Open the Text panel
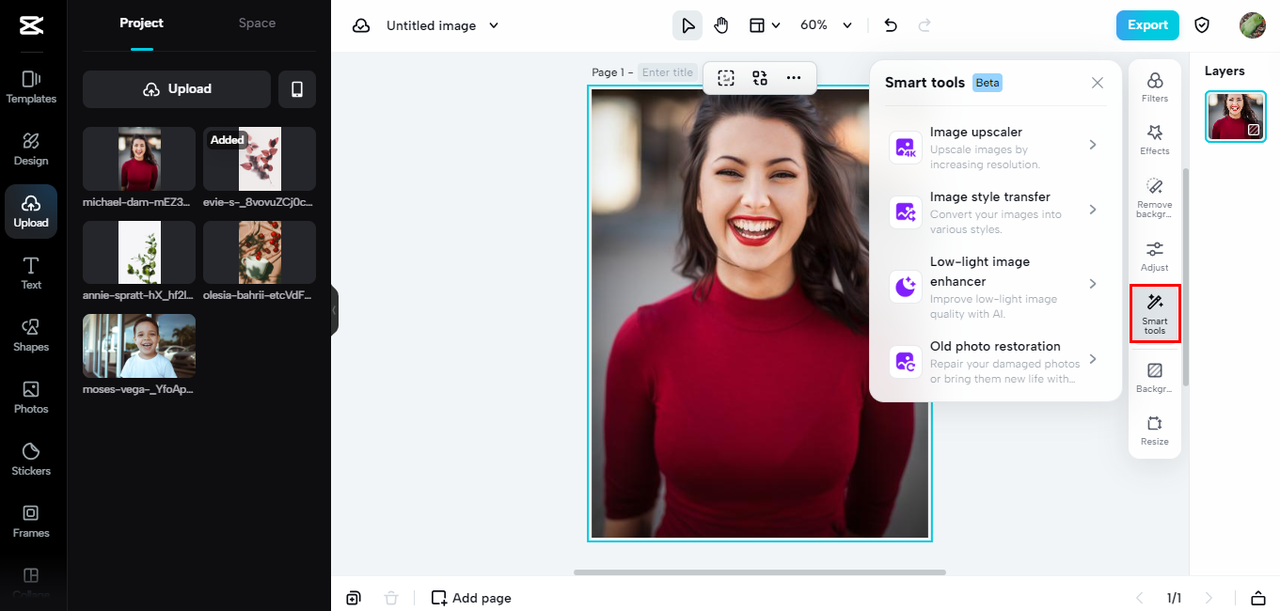Image resolution: width=1280 pixels, height=611 pixels. point(31,273)
